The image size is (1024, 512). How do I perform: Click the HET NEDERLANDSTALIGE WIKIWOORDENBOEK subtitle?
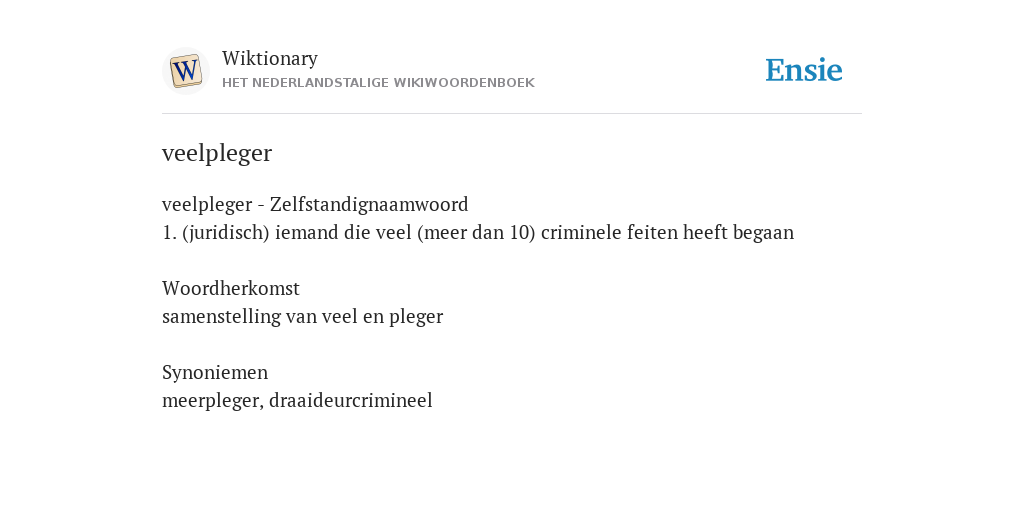pyautogui.click(x=378, y=83)
